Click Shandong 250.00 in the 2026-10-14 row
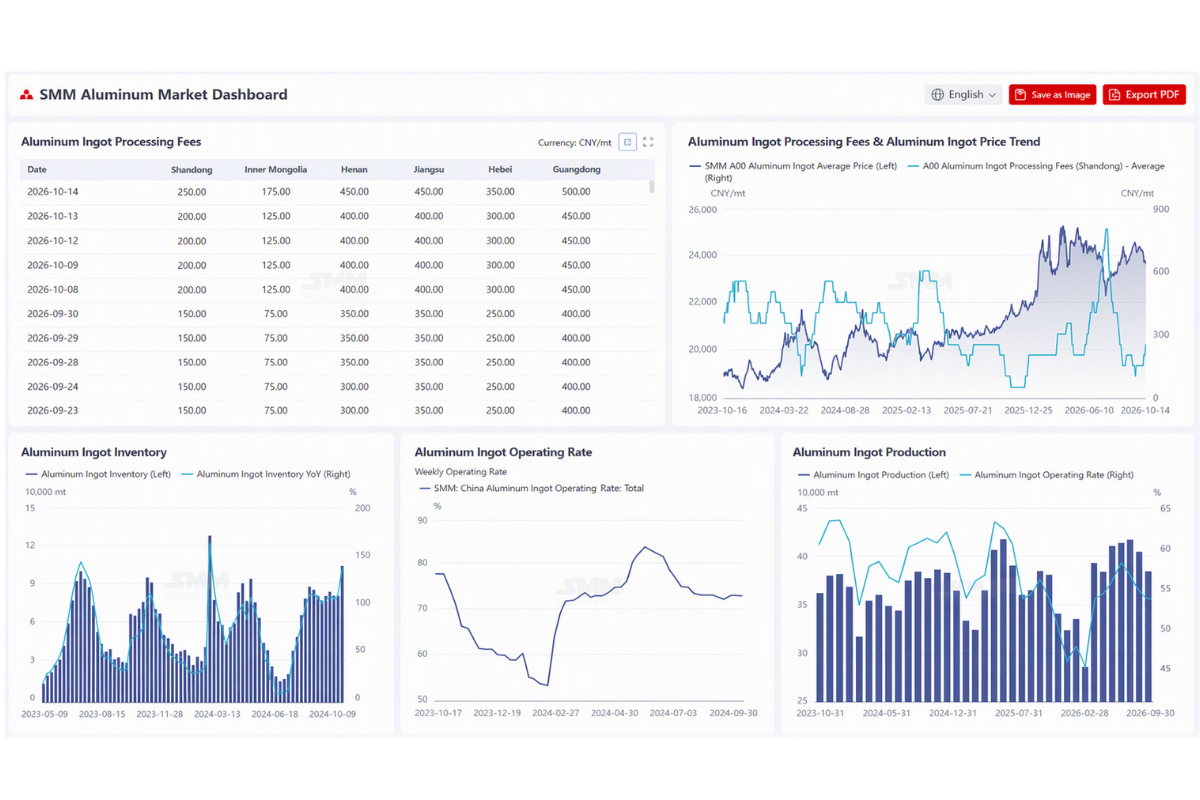The width and height of the screenshot is (1200, 800). click(x=192, y=191)
